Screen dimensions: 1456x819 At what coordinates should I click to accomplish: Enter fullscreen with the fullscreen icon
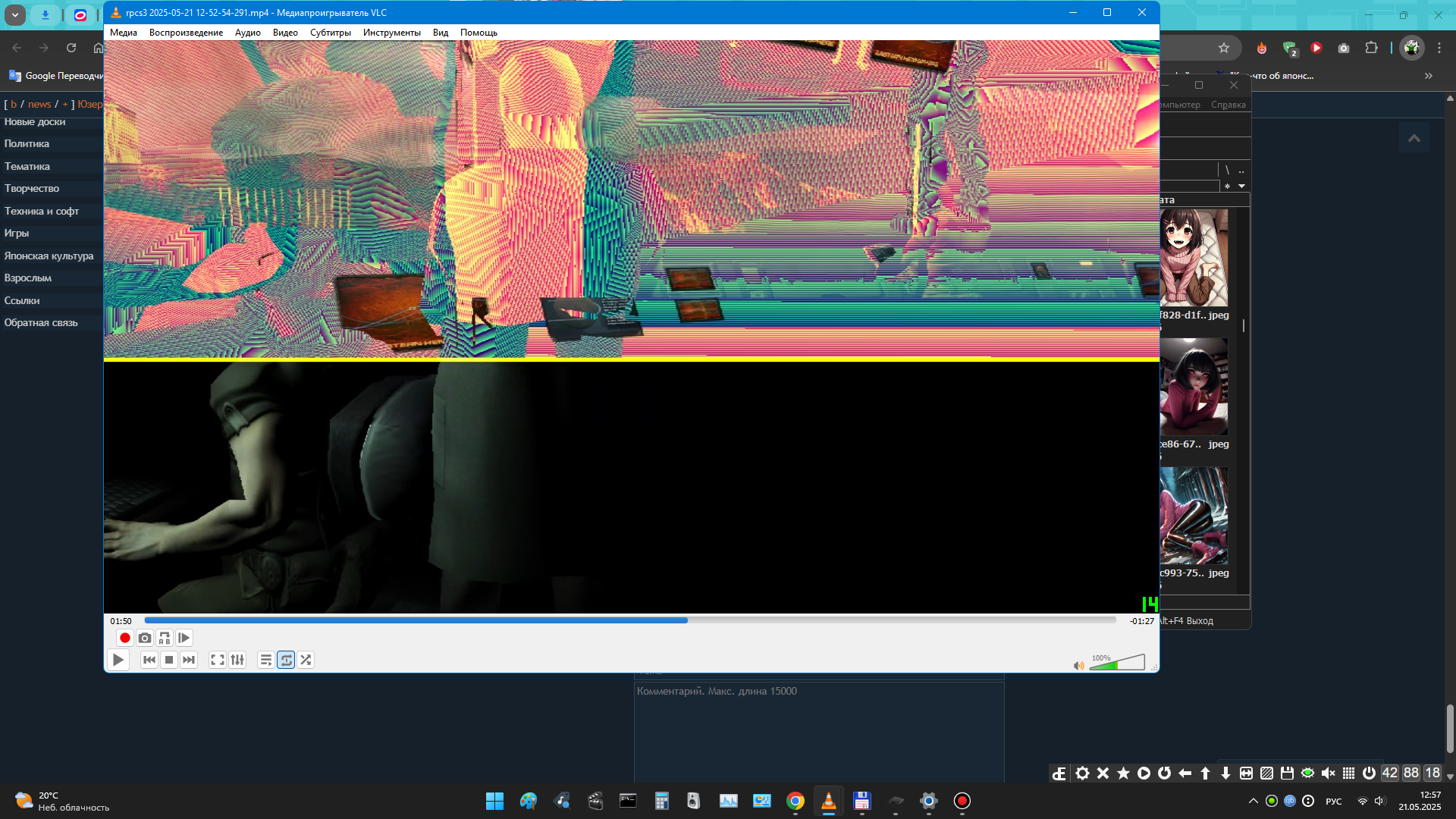(218, 660)
